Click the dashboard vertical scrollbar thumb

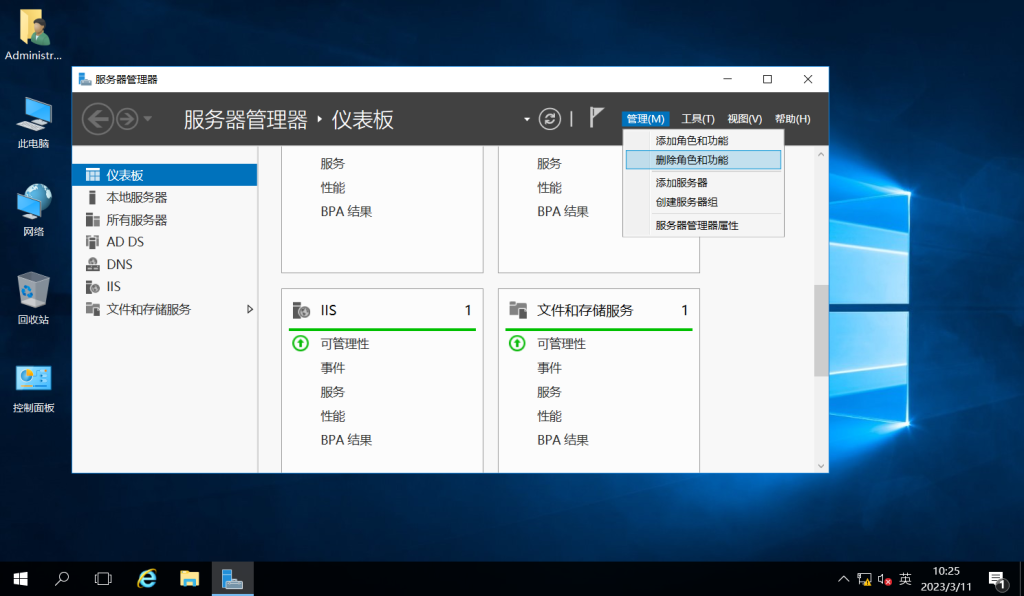click(821, 330)
